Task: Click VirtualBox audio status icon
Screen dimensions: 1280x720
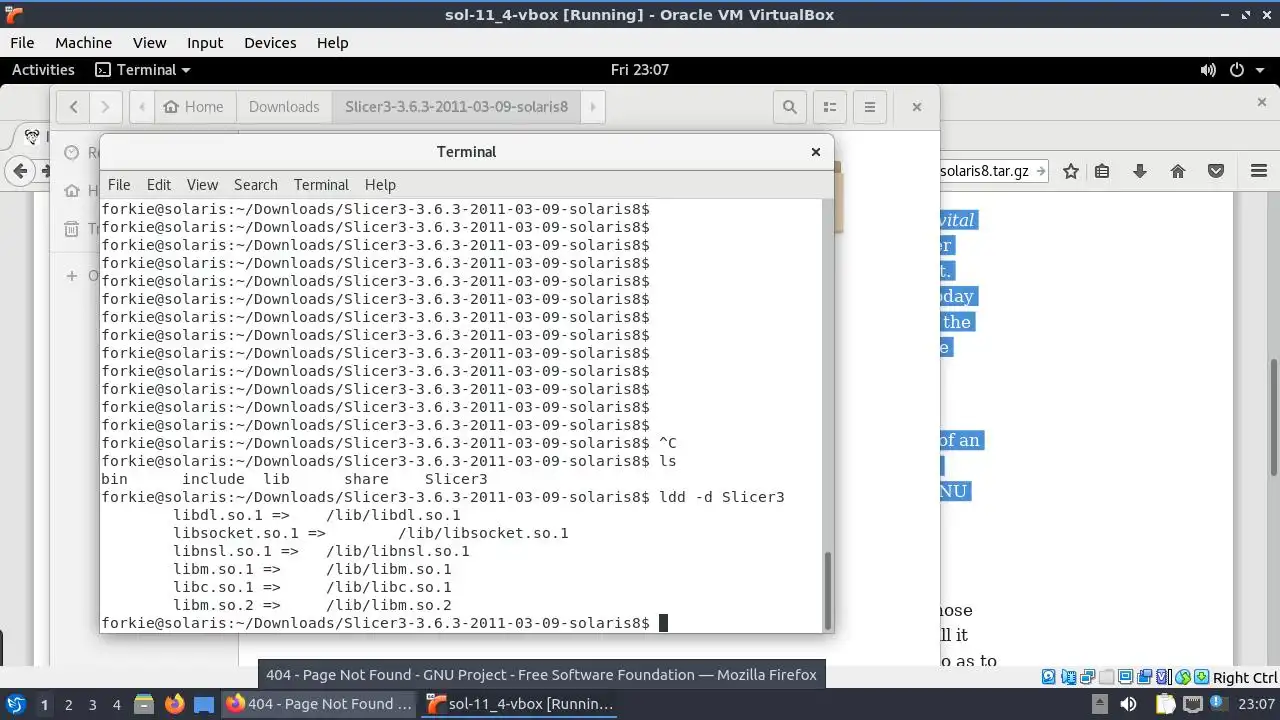Action: pos(1069,677)
